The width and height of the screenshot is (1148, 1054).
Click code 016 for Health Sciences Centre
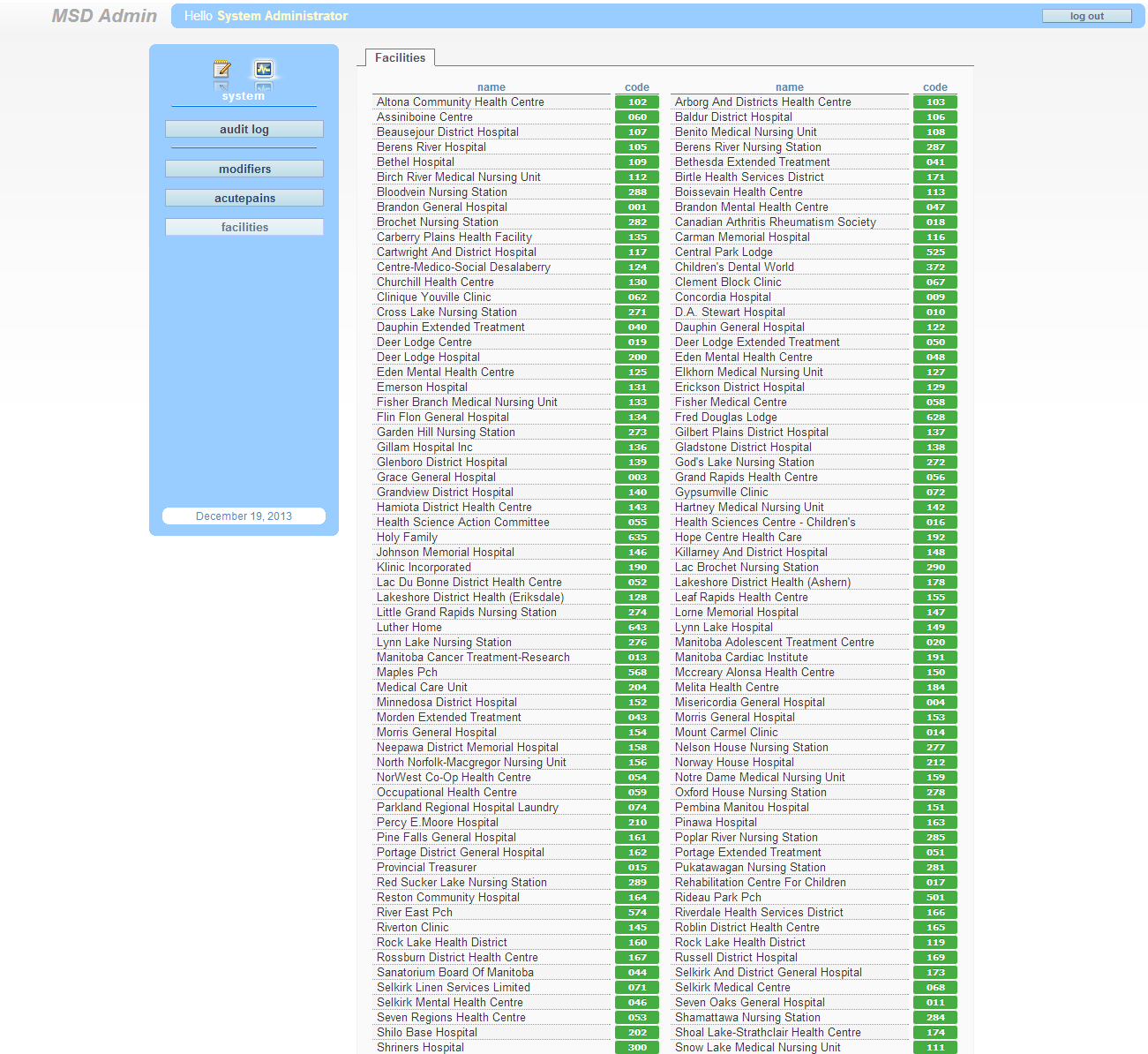click(935, 523)
